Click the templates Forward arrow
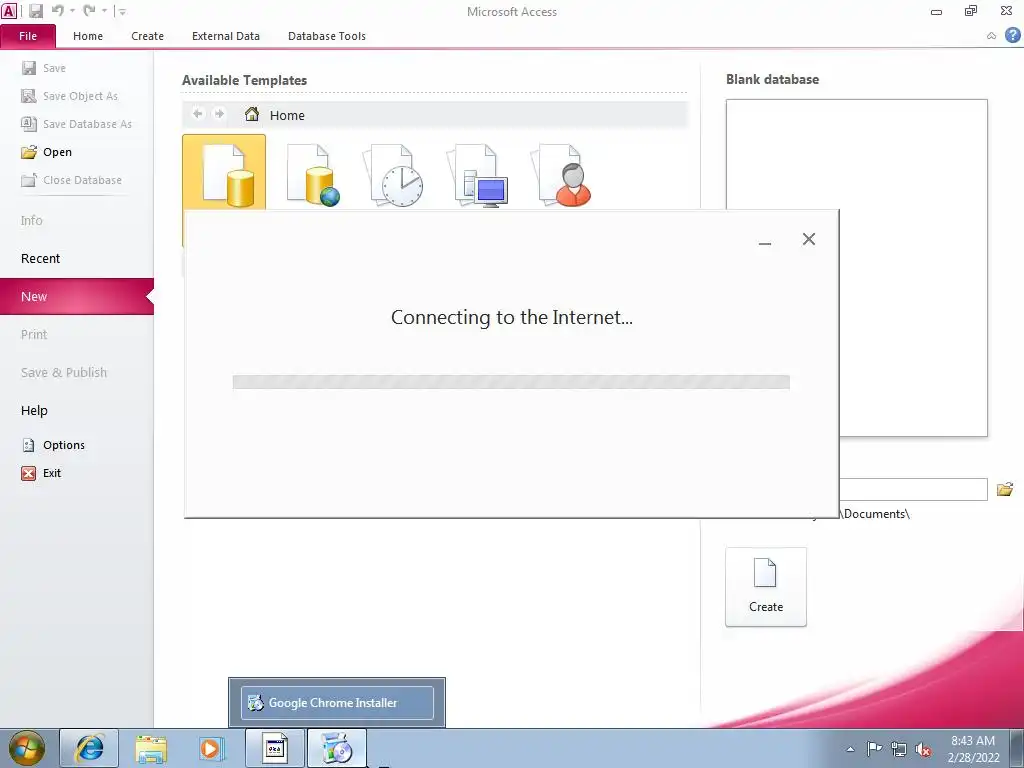 (219, 114)
